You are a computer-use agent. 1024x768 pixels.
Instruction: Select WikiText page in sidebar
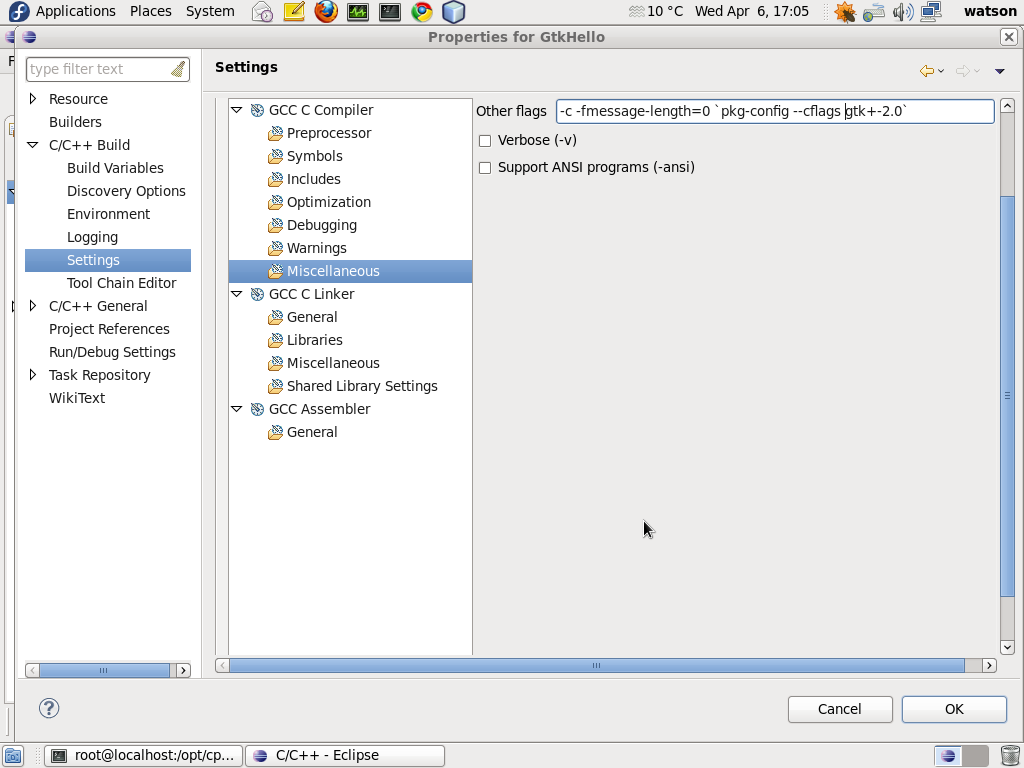(77, 398)
